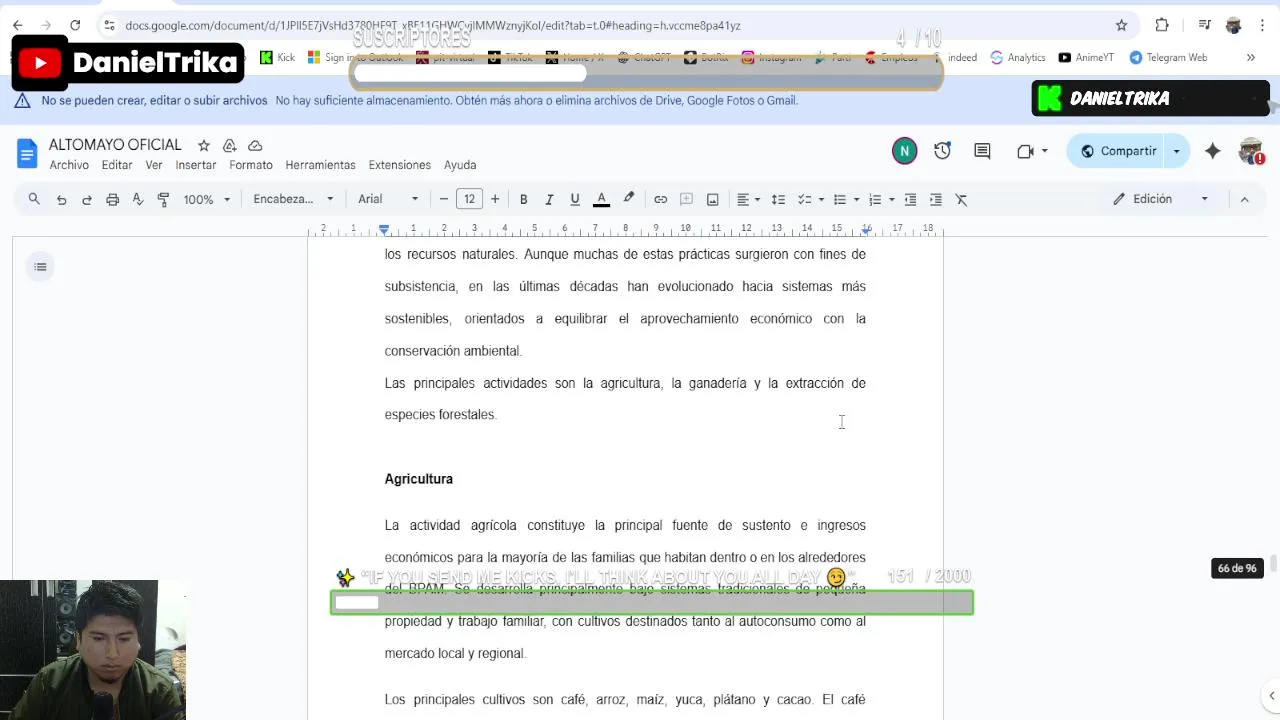Open line and paragraph spacing options
The height and width of the screenshot is (720, 1280).
click(778, 199)
